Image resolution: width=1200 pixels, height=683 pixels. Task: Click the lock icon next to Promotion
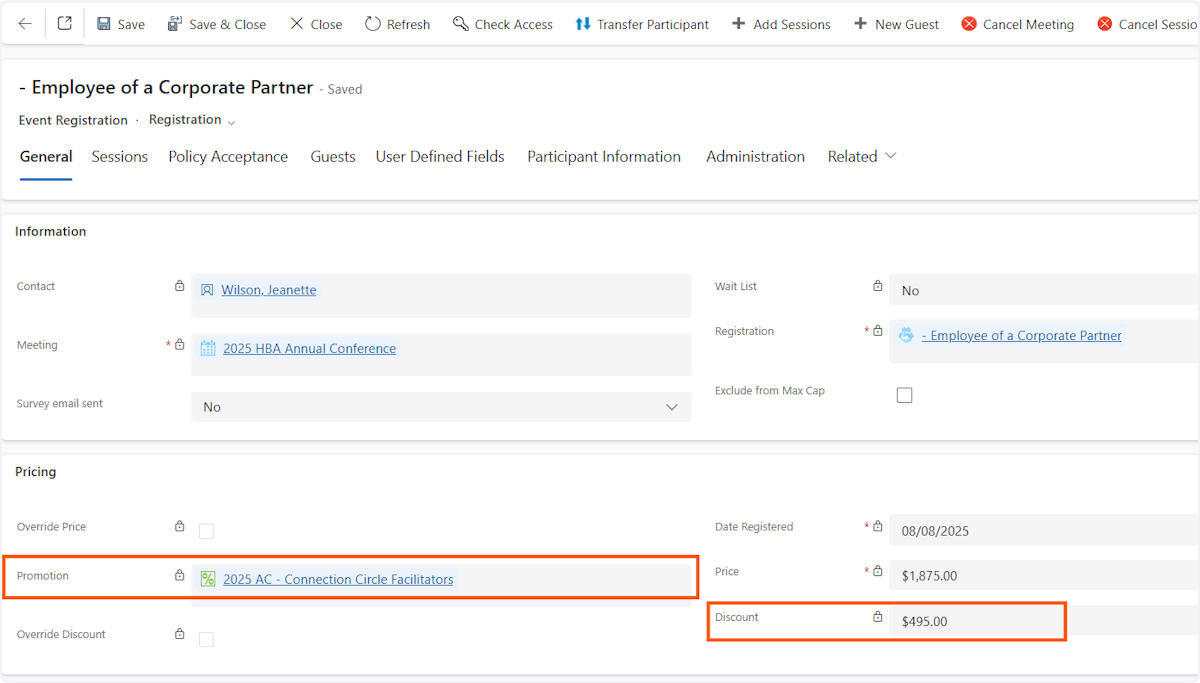tap(180, 575)
